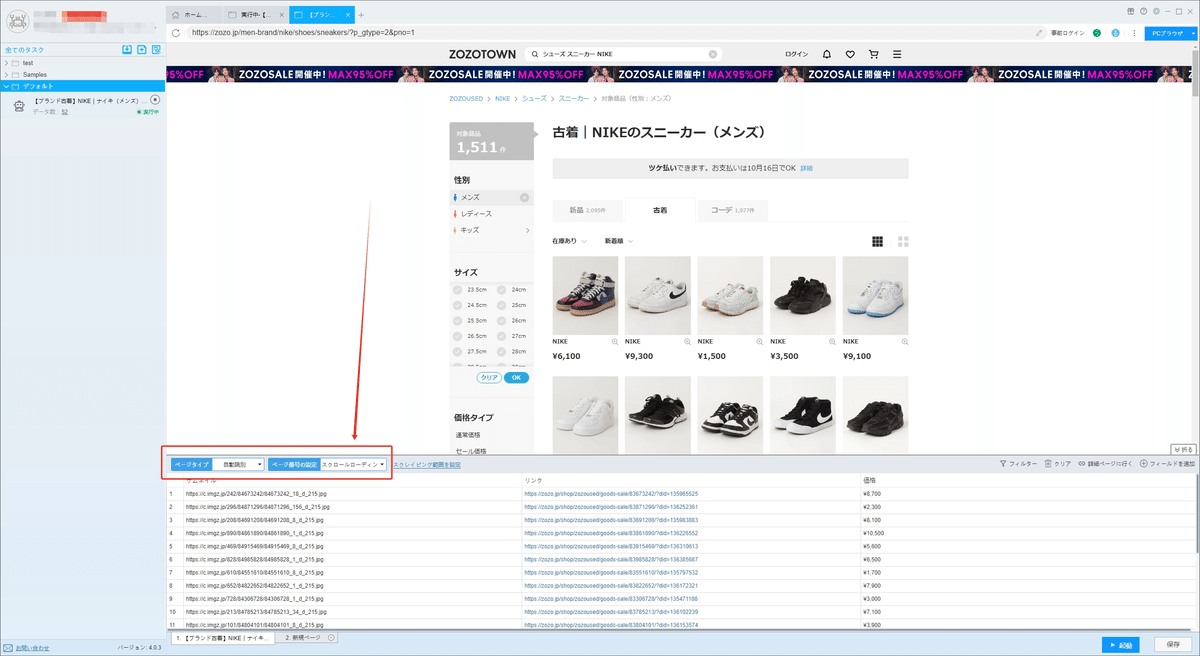Expand the Samples folder in the task tree
Screen dimensions: 1200x656
tap(6, 75)
